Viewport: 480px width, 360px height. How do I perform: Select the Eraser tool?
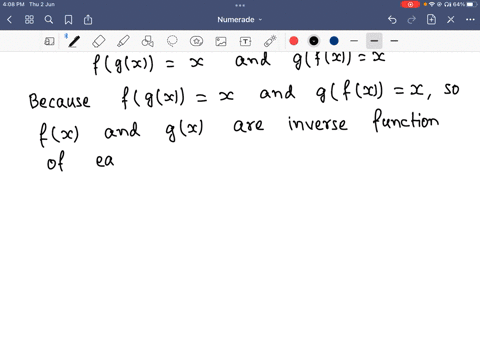pyautogui.click(x=99, y=41)
